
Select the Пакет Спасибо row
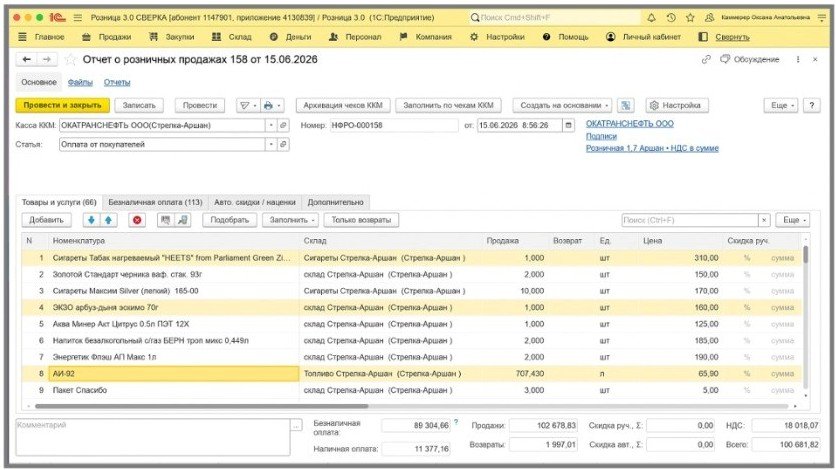[411, 390]
